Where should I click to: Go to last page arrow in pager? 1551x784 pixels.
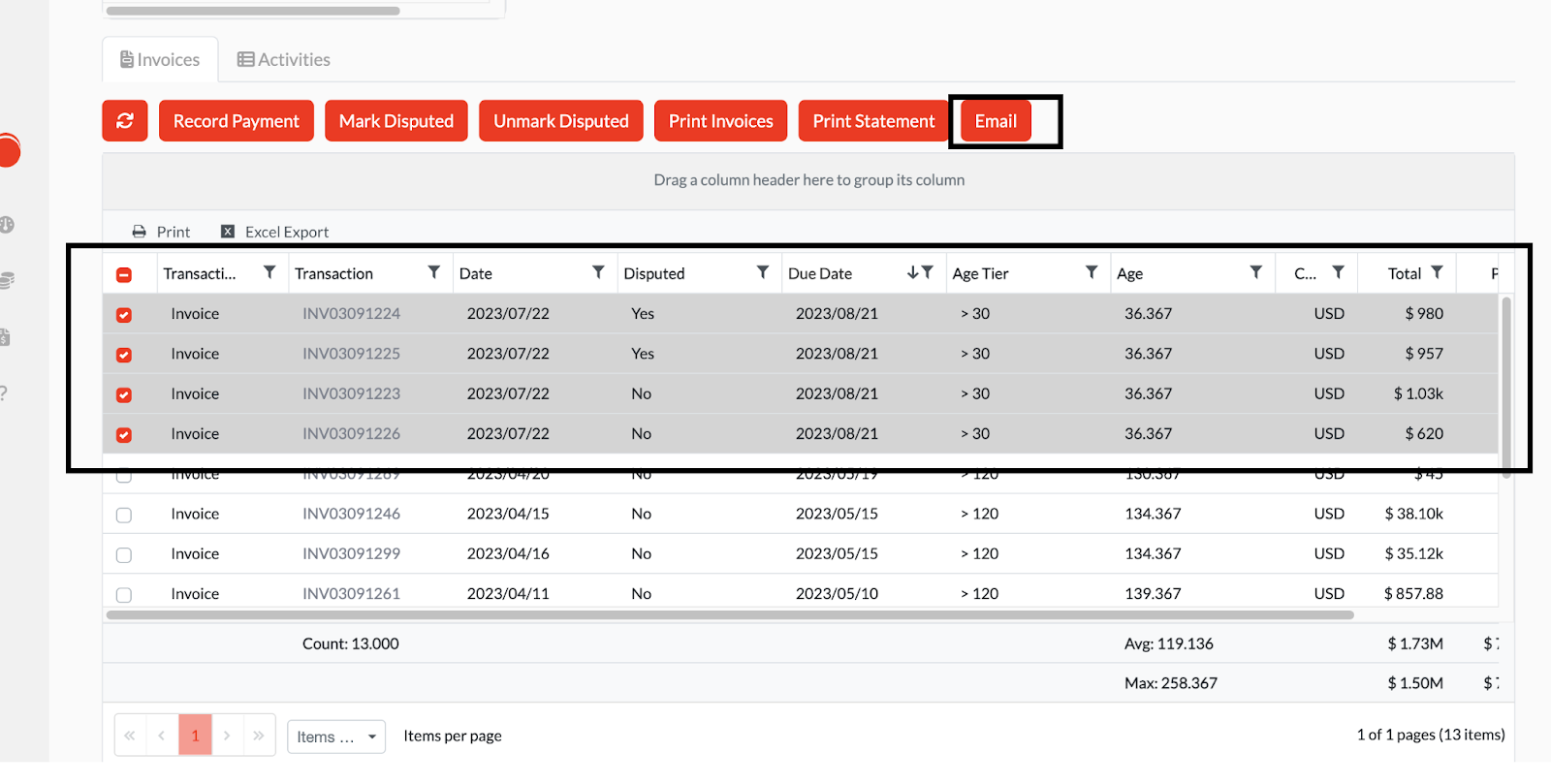pyautogui.click(x=259, y=736)
